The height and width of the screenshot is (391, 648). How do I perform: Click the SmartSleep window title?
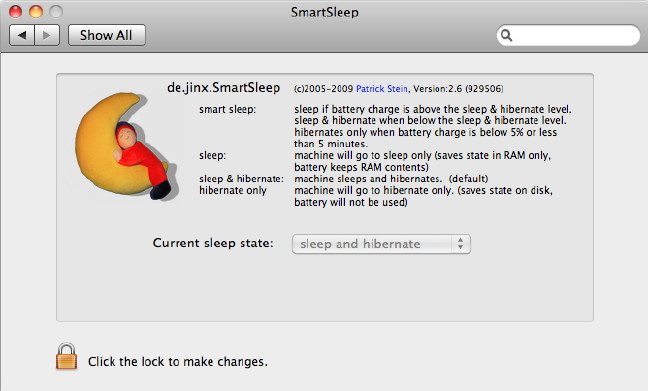(324, 12)
